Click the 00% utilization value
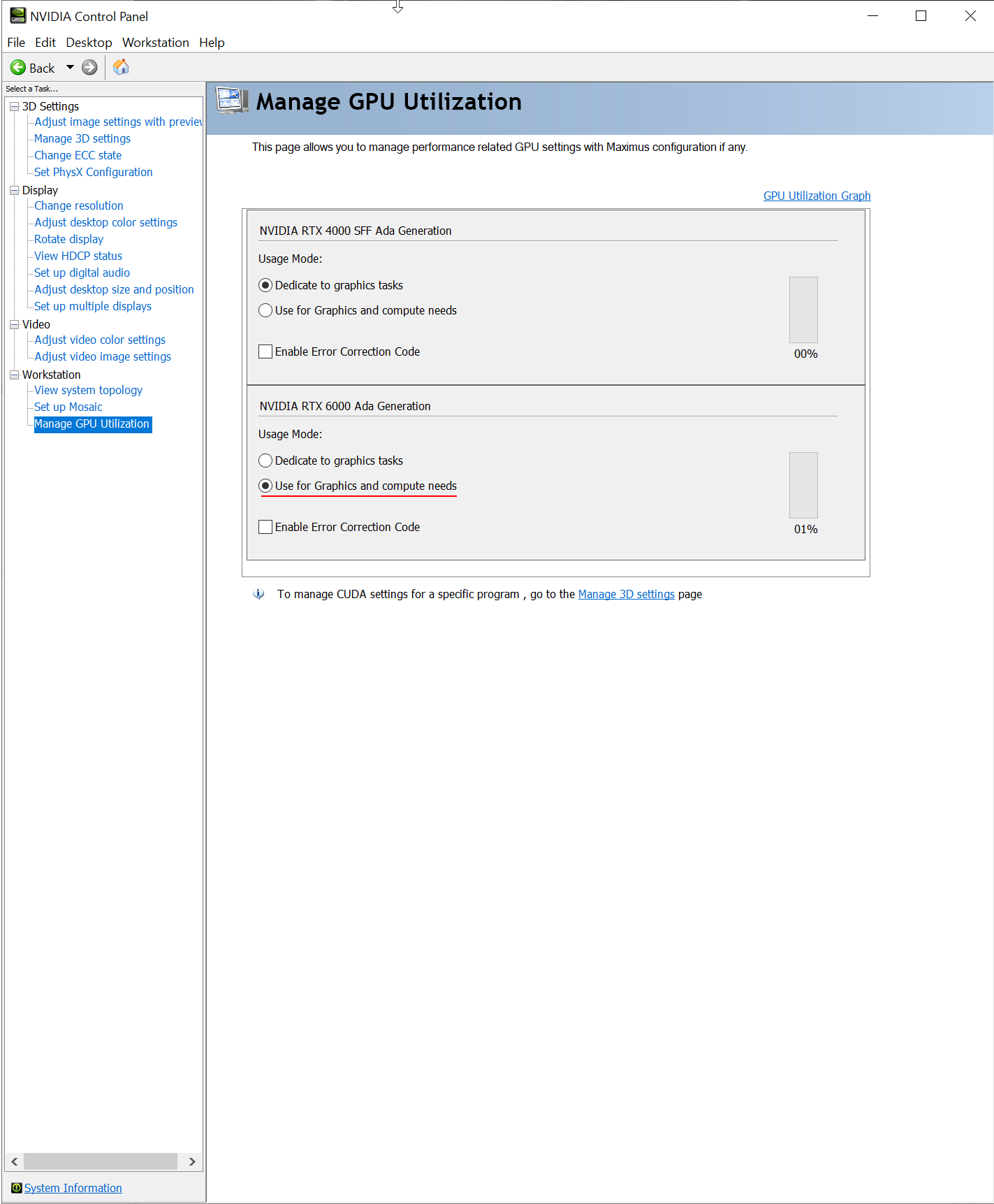 point(805,354)
